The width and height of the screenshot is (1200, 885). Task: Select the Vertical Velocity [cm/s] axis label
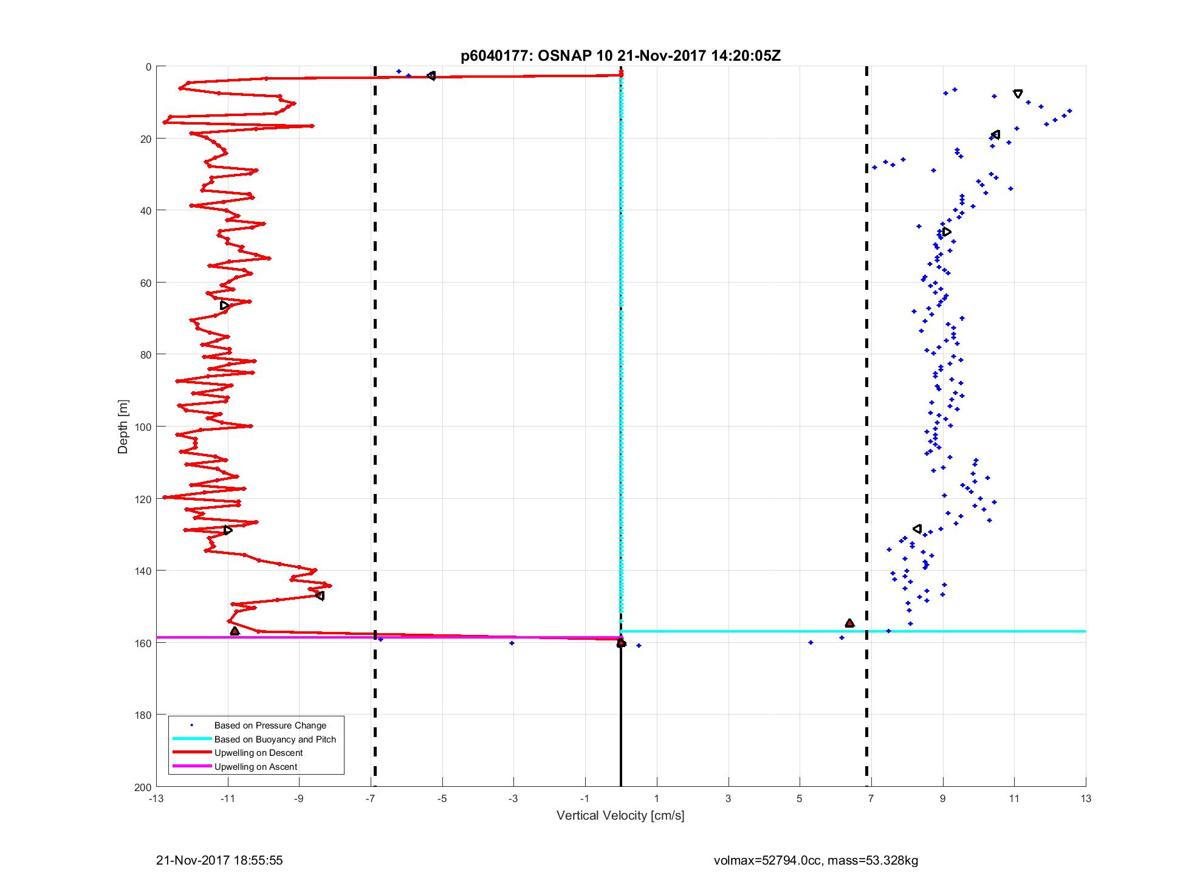[x=620, y=816]
